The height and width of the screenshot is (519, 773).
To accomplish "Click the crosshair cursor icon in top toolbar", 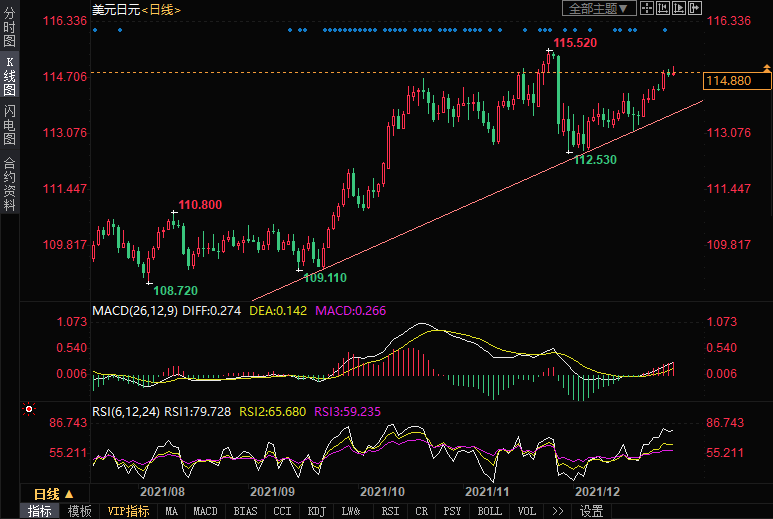I will coord(647,8).
